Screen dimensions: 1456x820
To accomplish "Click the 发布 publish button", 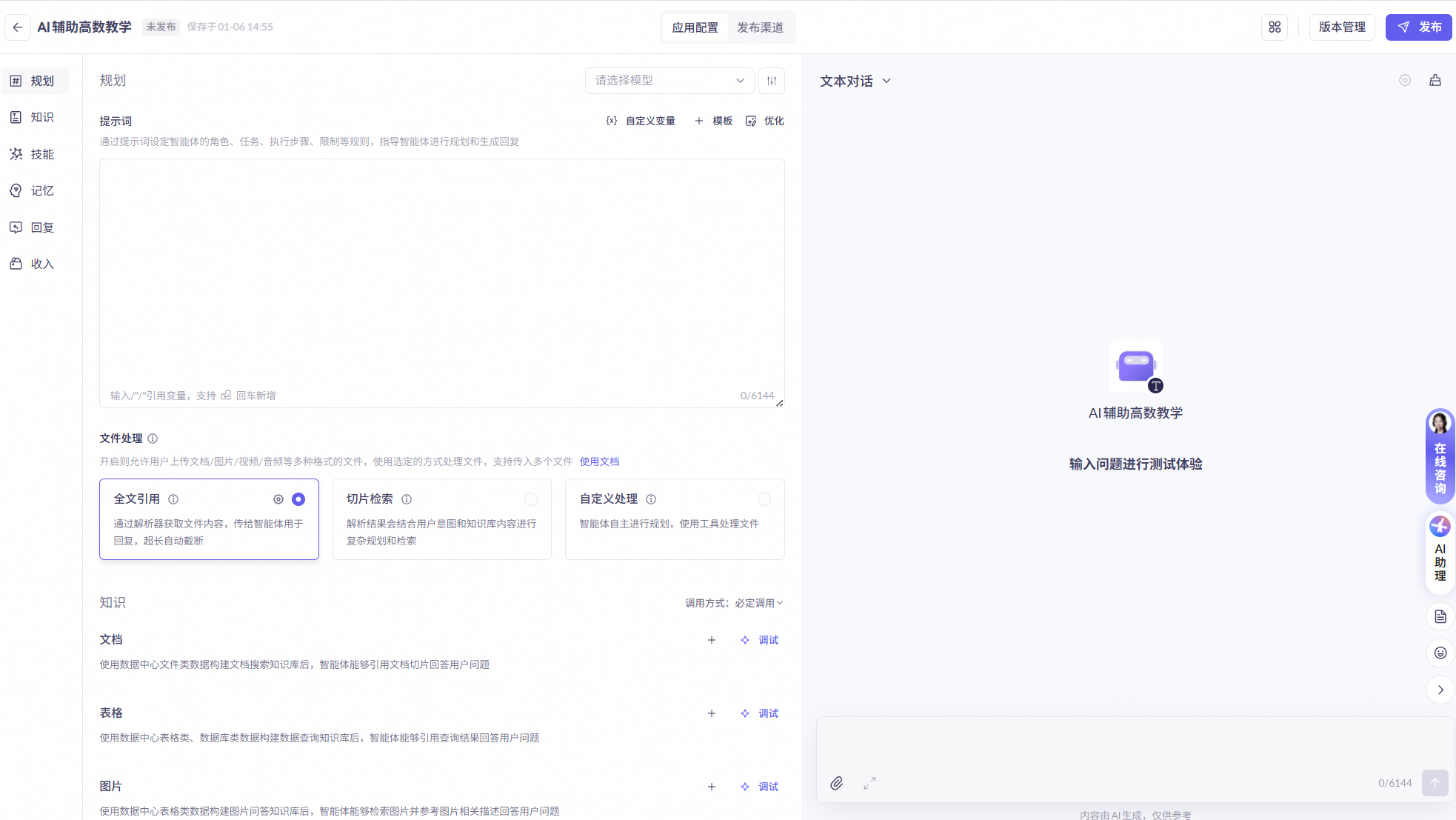I will 1418,27.
